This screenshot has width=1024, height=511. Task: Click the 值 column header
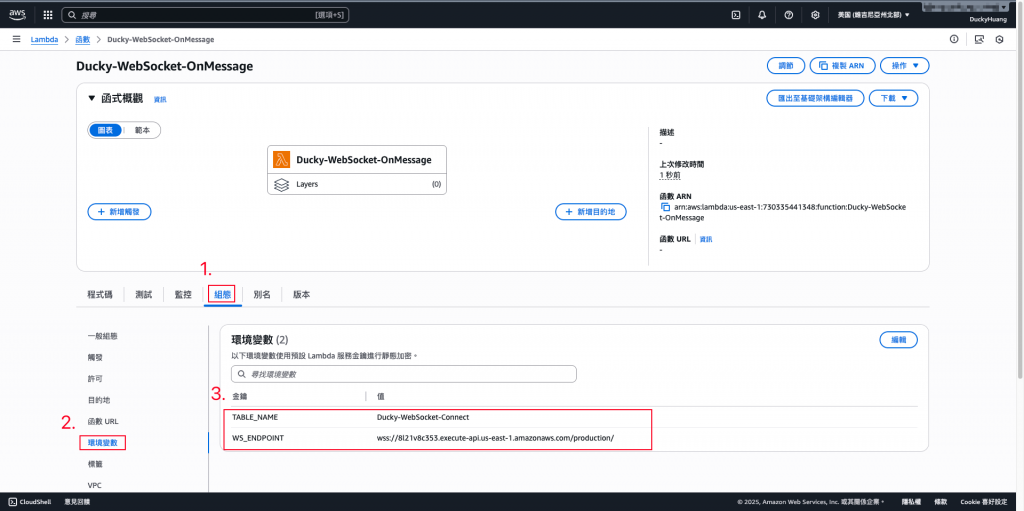click(x=381, y=396)
